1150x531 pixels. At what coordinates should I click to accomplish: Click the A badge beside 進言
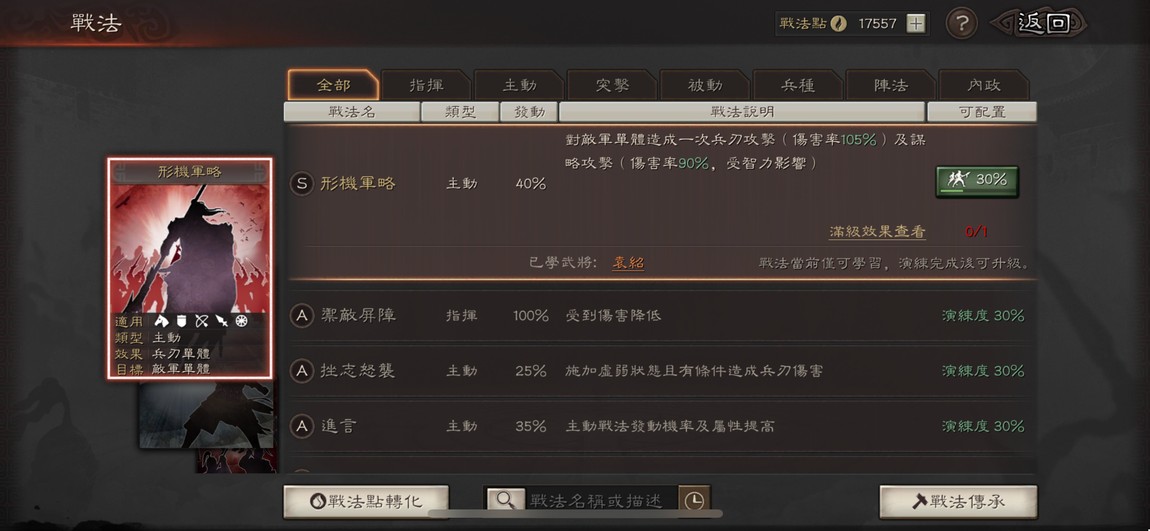coord(301,426)
